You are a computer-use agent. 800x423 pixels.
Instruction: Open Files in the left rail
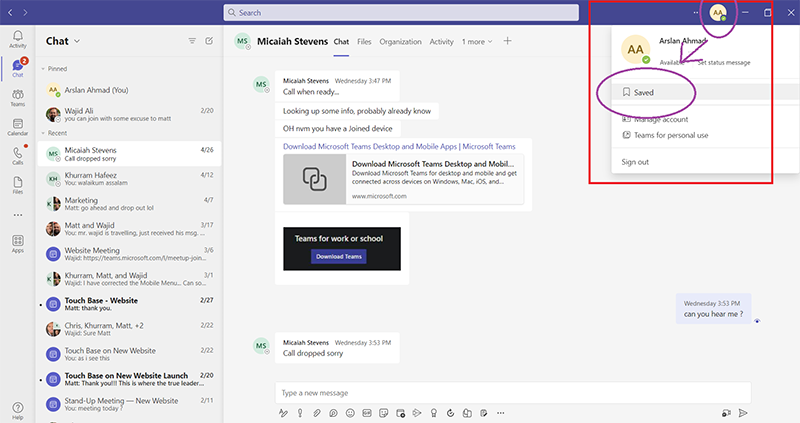[18, 184]
